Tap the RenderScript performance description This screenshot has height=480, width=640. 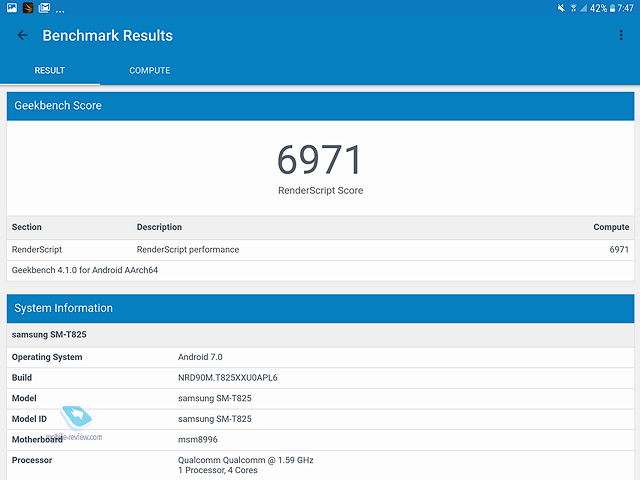coord(188,249)
